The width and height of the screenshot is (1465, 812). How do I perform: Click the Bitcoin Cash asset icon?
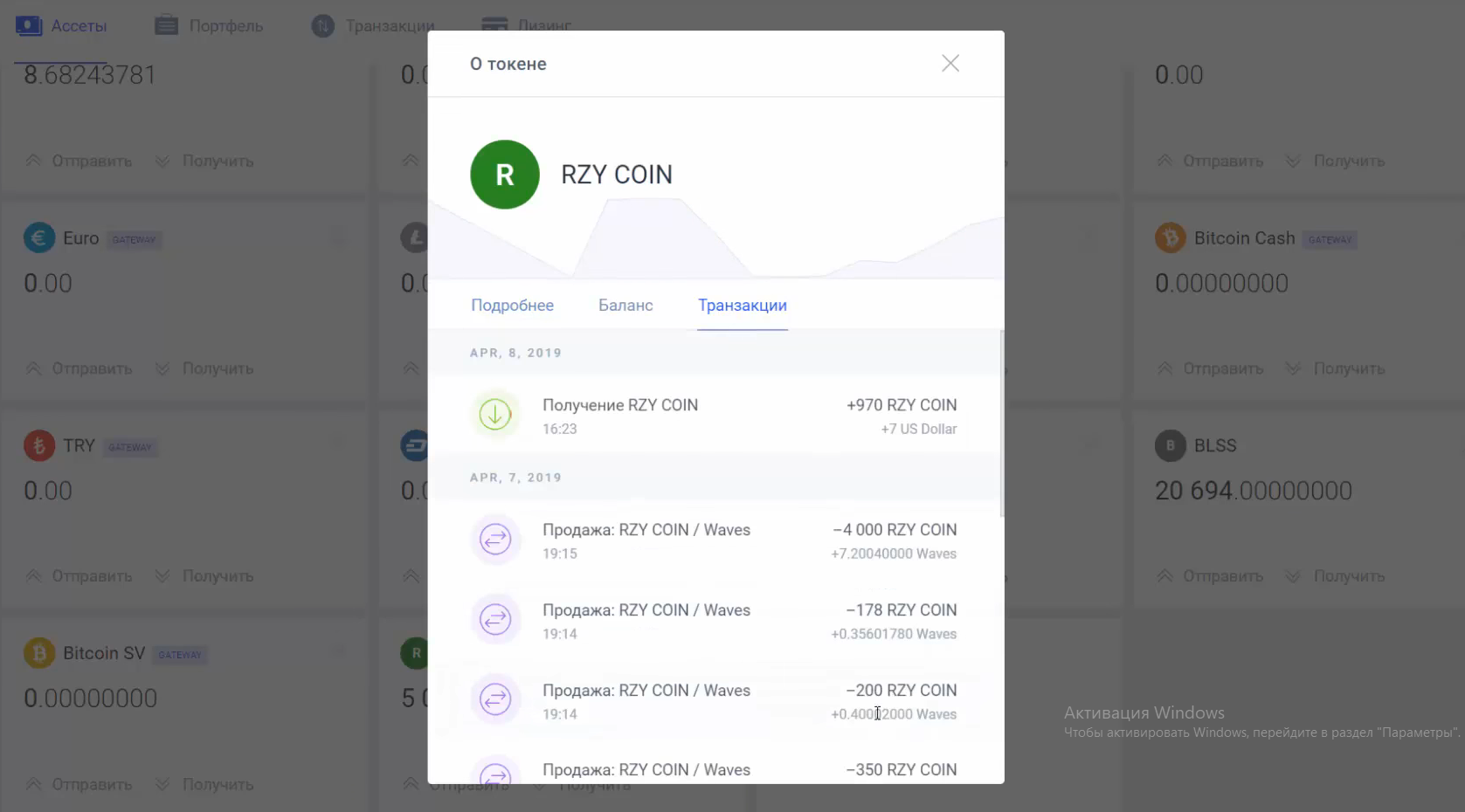(1171, 238)
